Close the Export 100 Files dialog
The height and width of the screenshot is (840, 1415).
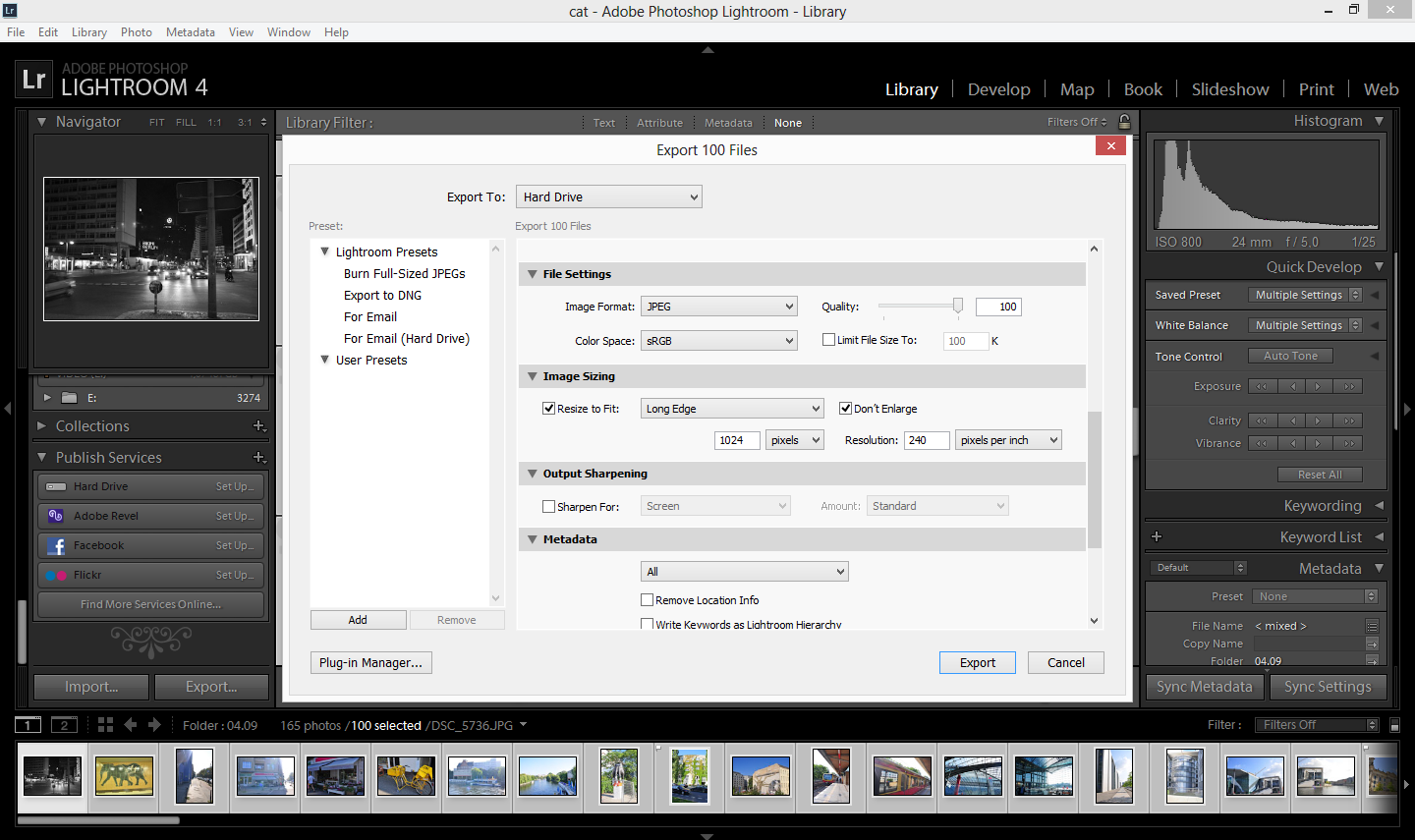(x=1110, y=145)
